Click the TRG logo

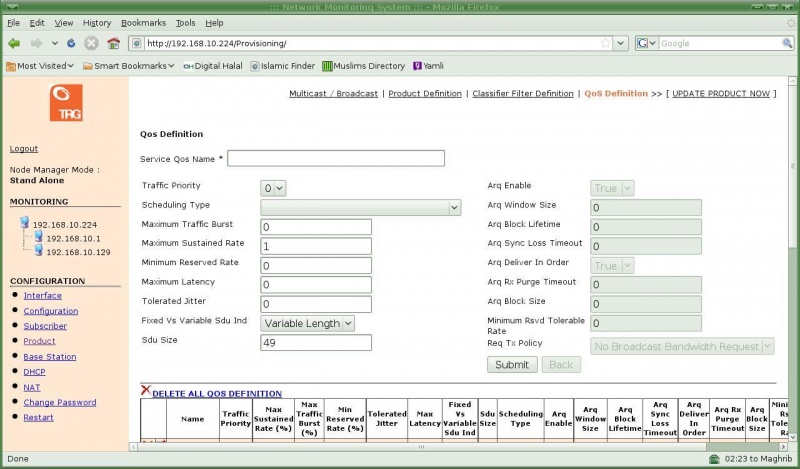pyautogui.click(x=66, y=103)
